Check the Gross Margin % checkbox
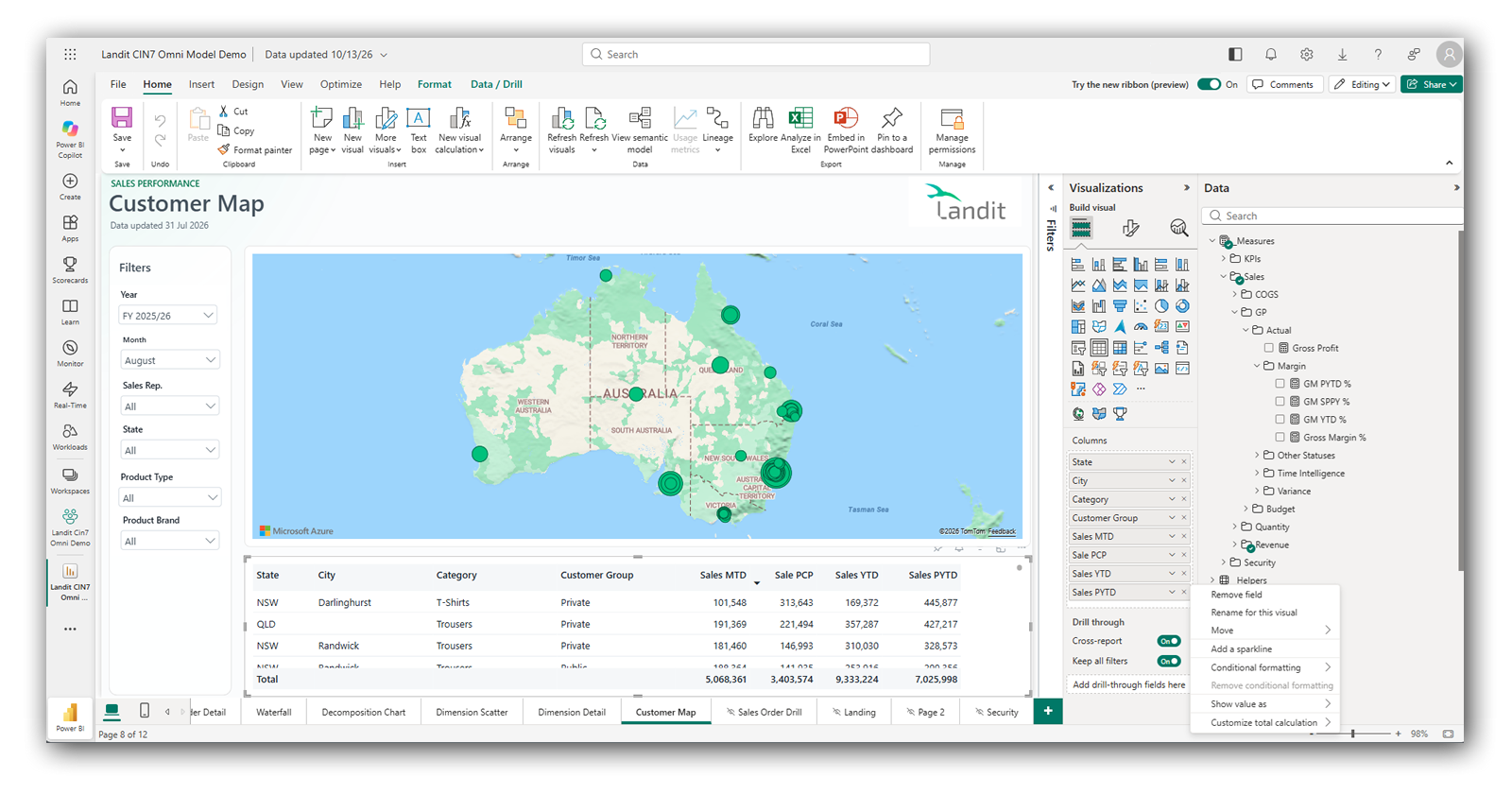This screenshot has width=1512, height=795. point(1280,437)
